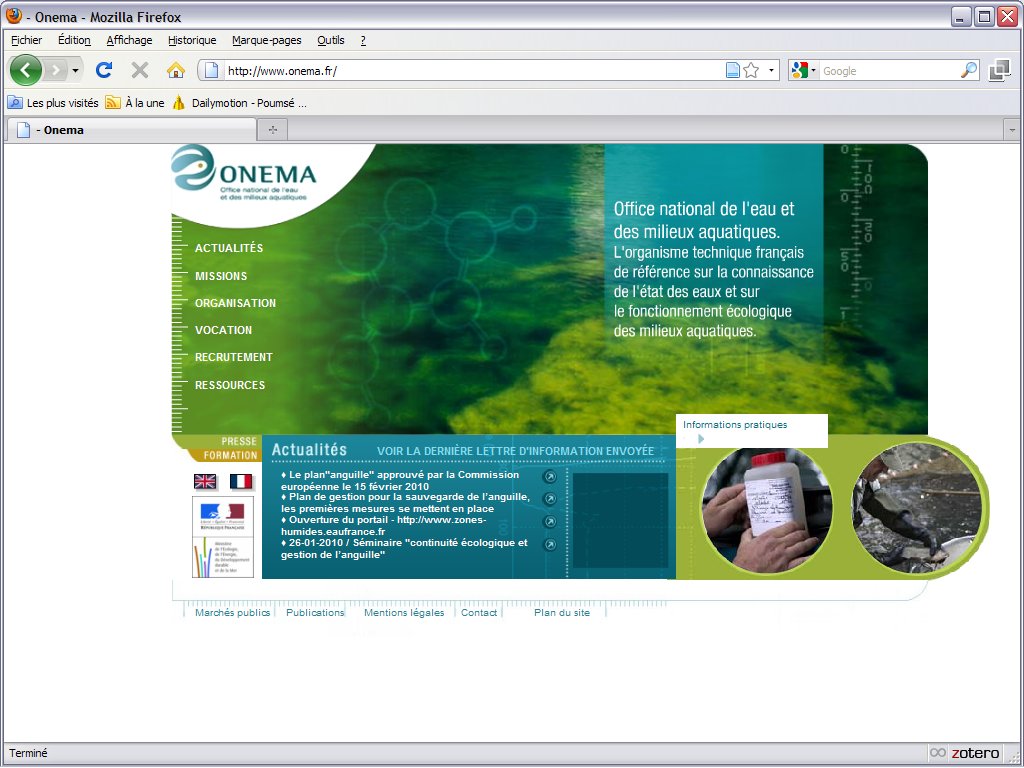Image resolution: width=1024 pixels, height=768 pixels.
Task: Click the Home icon in the toolbar
Action: click(x=176, y=70)
